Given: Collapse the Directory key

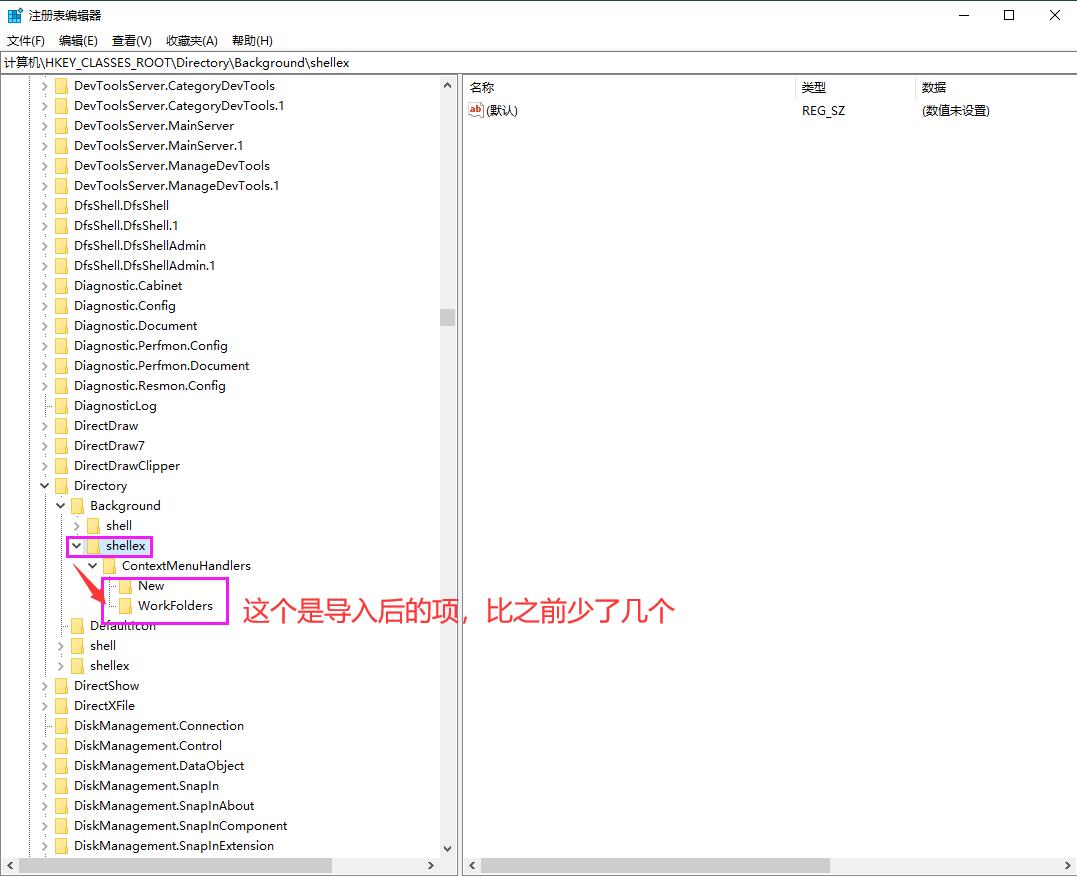Looking at the screenshot, I should [x=45, y=486].
